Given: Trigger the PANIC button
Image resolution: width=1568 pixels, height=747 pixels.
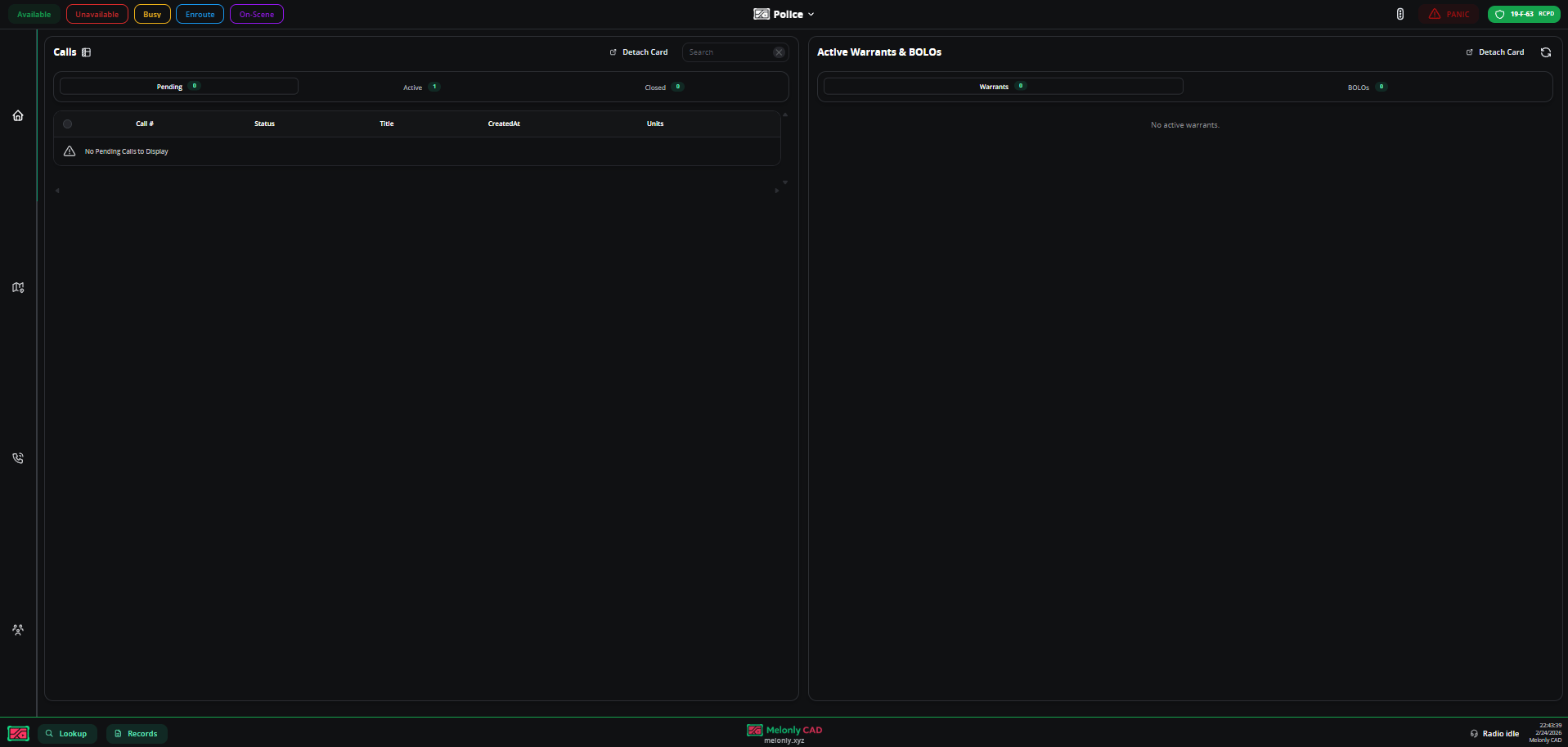Looking at the screenshot, I should (1449, 14).
